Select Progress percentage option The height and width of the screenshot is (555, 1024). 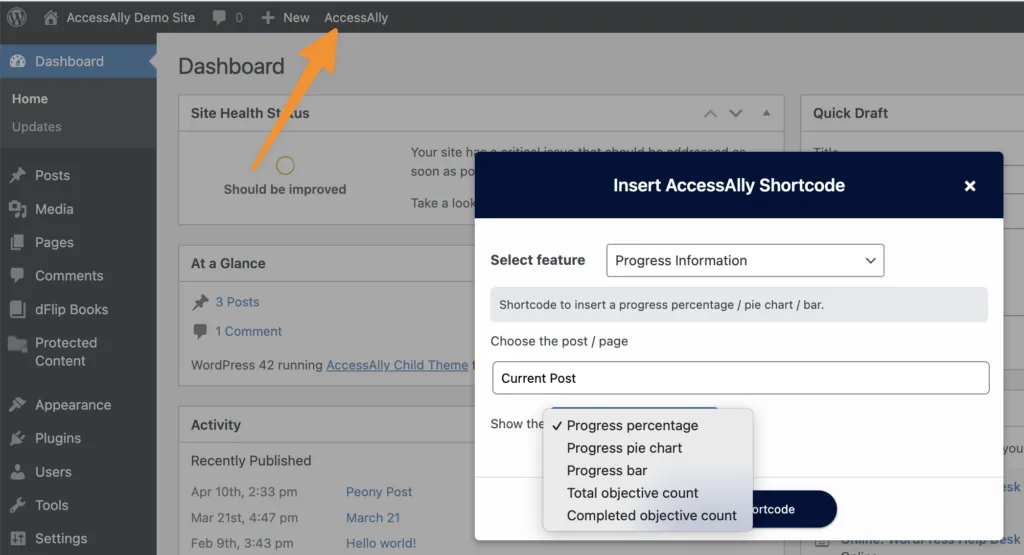tap(632, 425)
